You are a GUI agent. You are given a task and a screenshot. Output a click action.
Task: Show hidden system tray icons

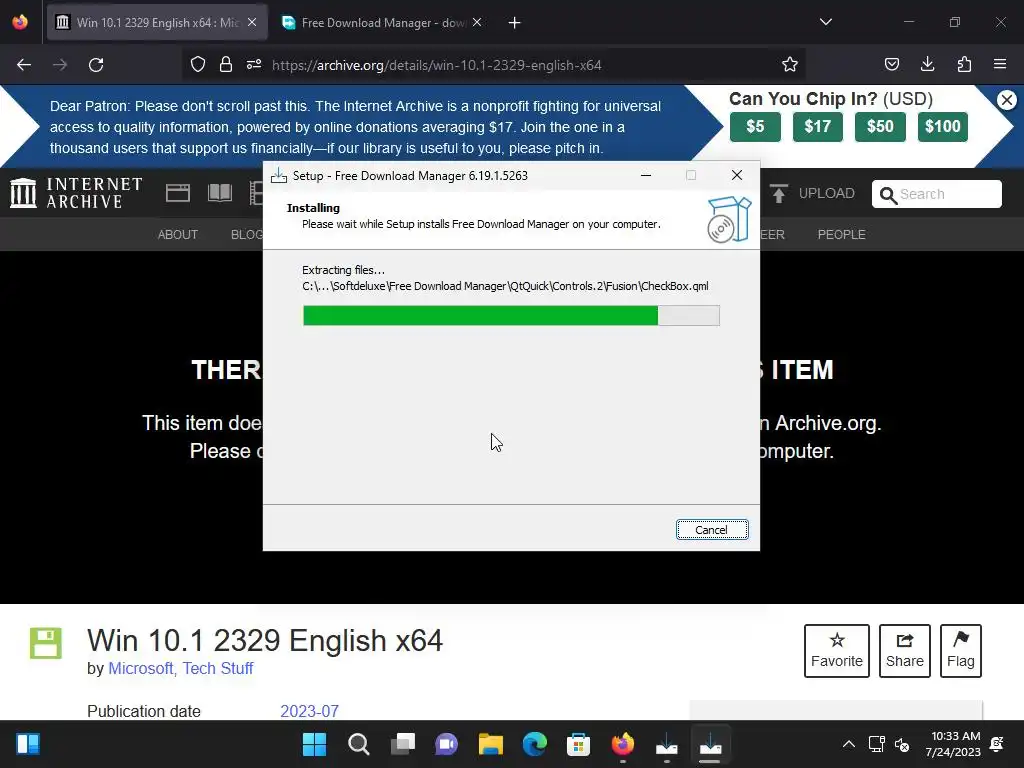tap(848, 744)
